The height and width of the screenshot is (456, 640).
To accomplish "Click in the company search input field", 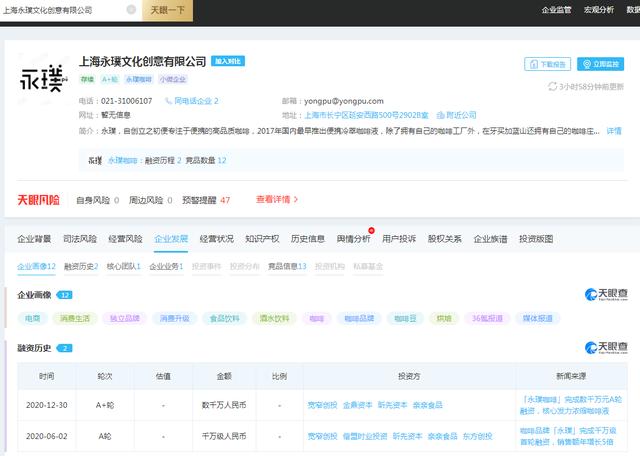I will [x=60, y=10].
